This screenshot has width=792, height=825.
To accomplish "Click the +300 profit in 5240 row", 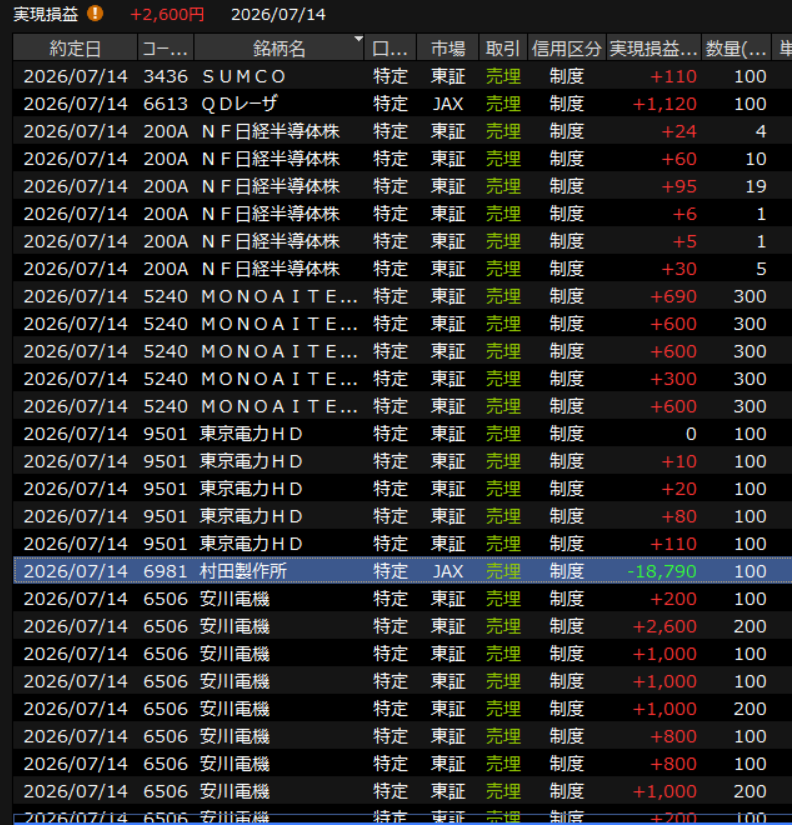I will tap(673, 379).
